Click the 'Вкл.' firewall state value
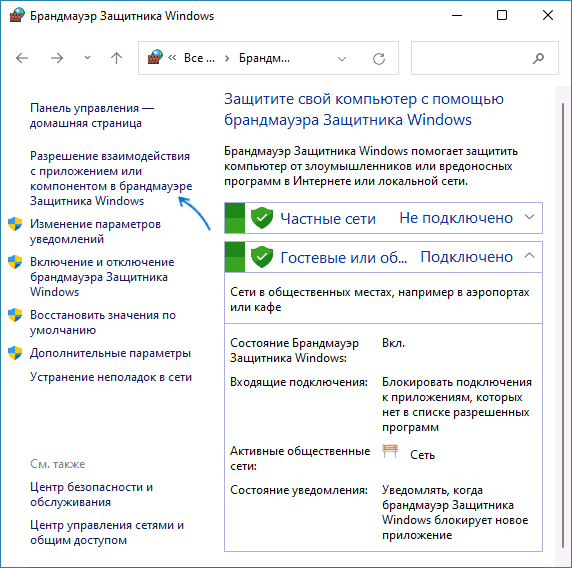 point(393,343)
